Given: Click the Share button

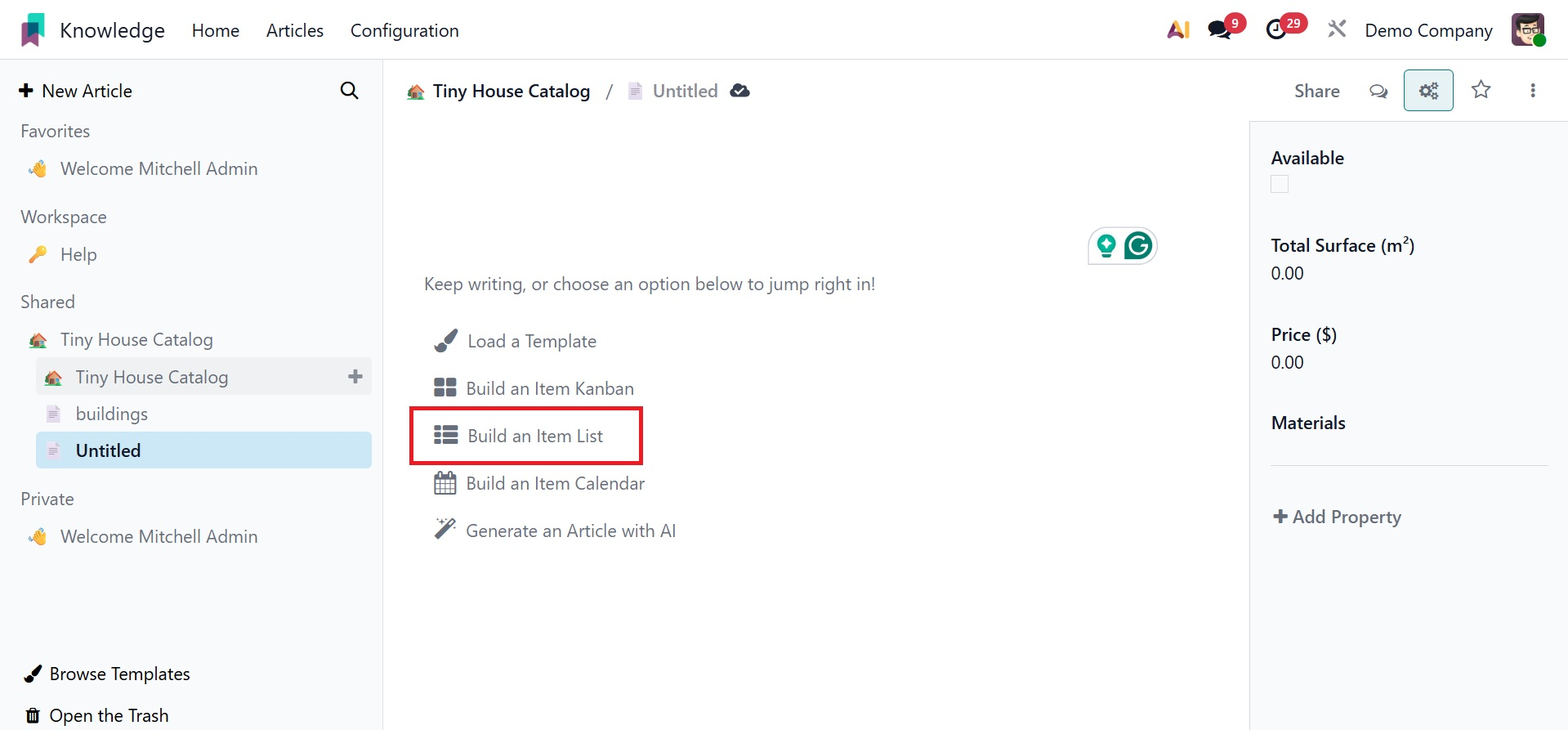Looking at the screenshot, I should (x=1316, y=91).
